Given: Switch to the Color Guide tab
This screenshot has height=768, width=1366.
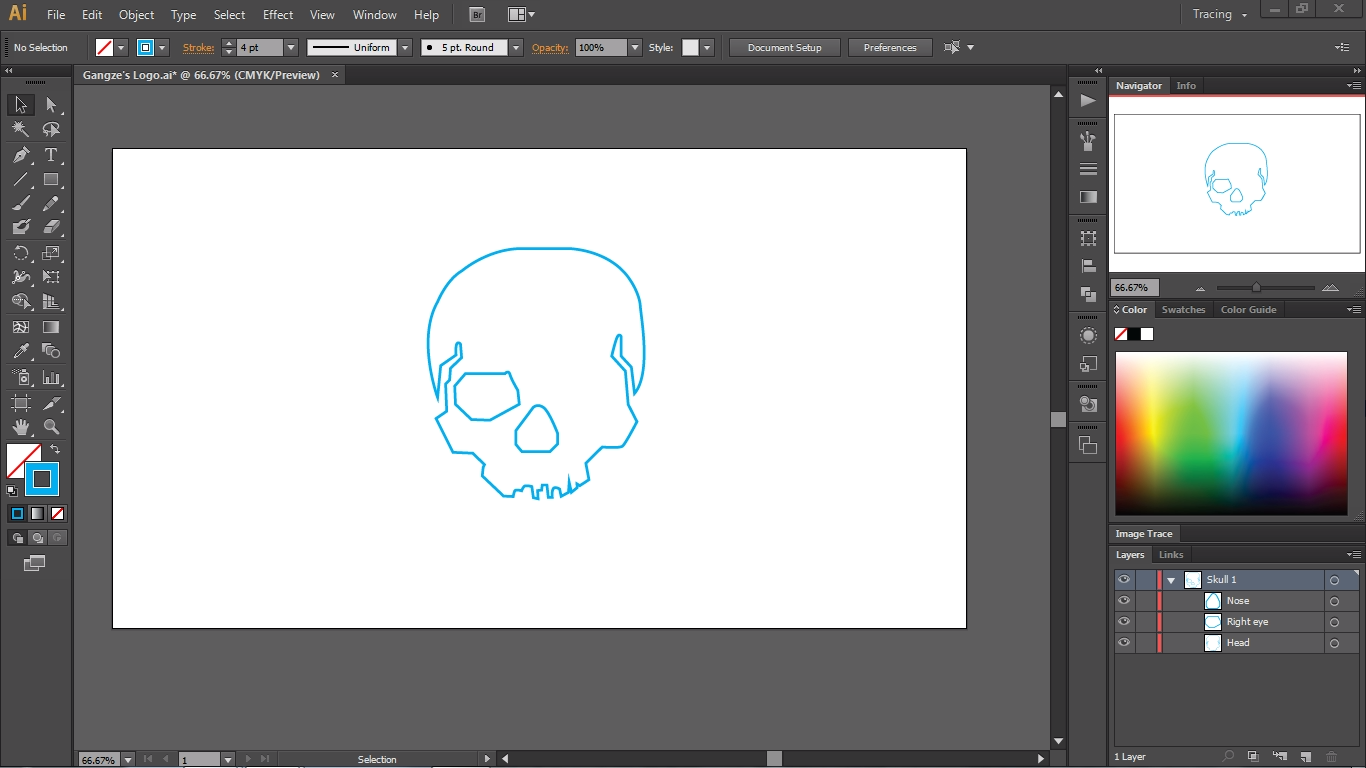Looking at the screenshot, I should coord(1248,310).
